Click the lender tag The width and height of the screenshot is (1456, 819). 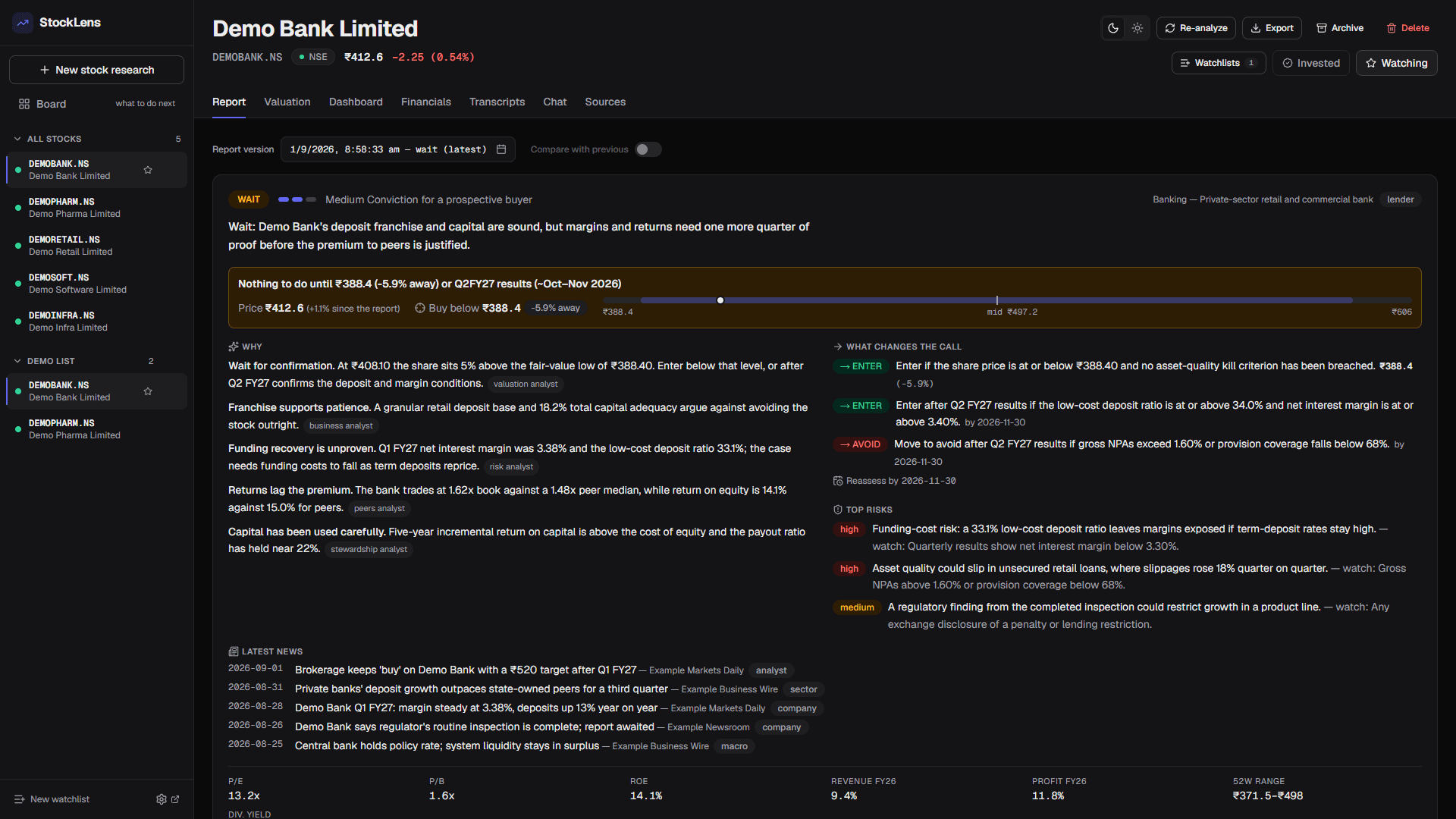(1401, 199)
